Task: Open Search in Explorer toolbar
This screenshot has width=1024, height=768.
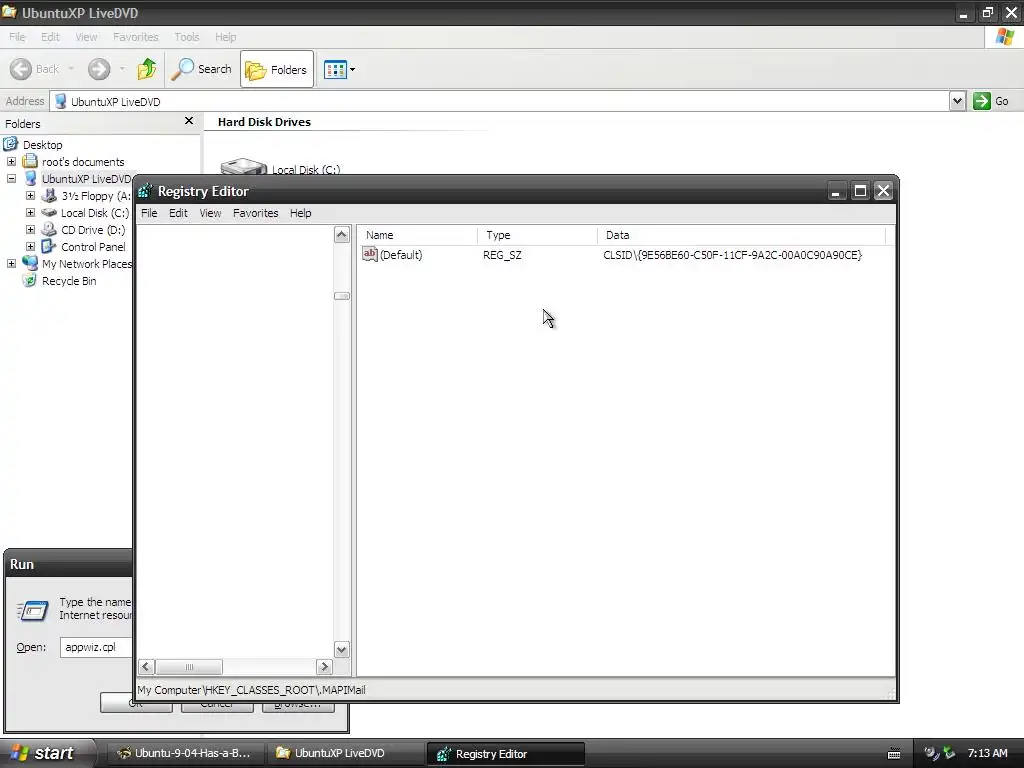Action: click(201, 69)
